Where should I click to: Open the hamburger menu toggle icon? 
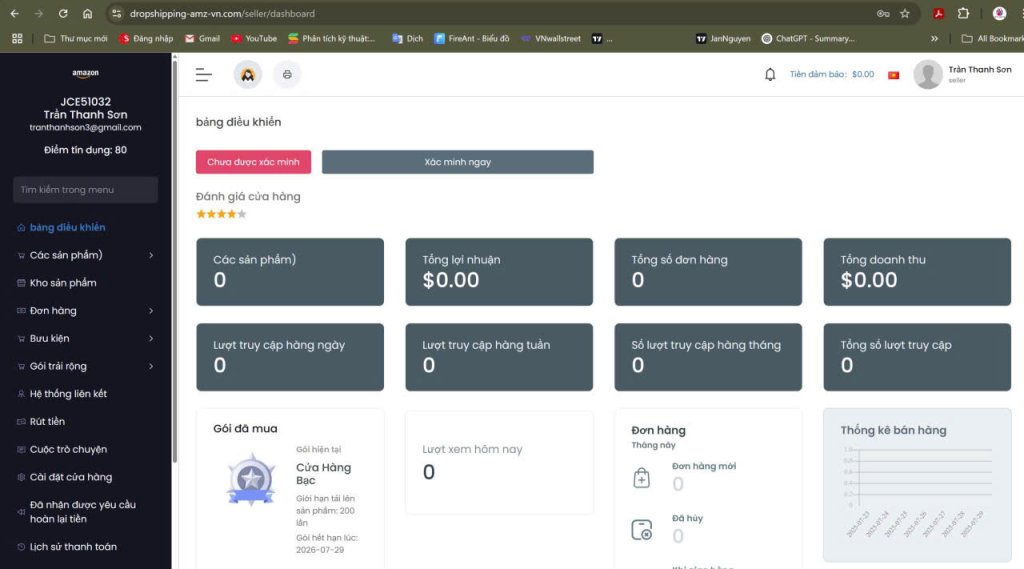pyautogui.click(x=204, y=74)
